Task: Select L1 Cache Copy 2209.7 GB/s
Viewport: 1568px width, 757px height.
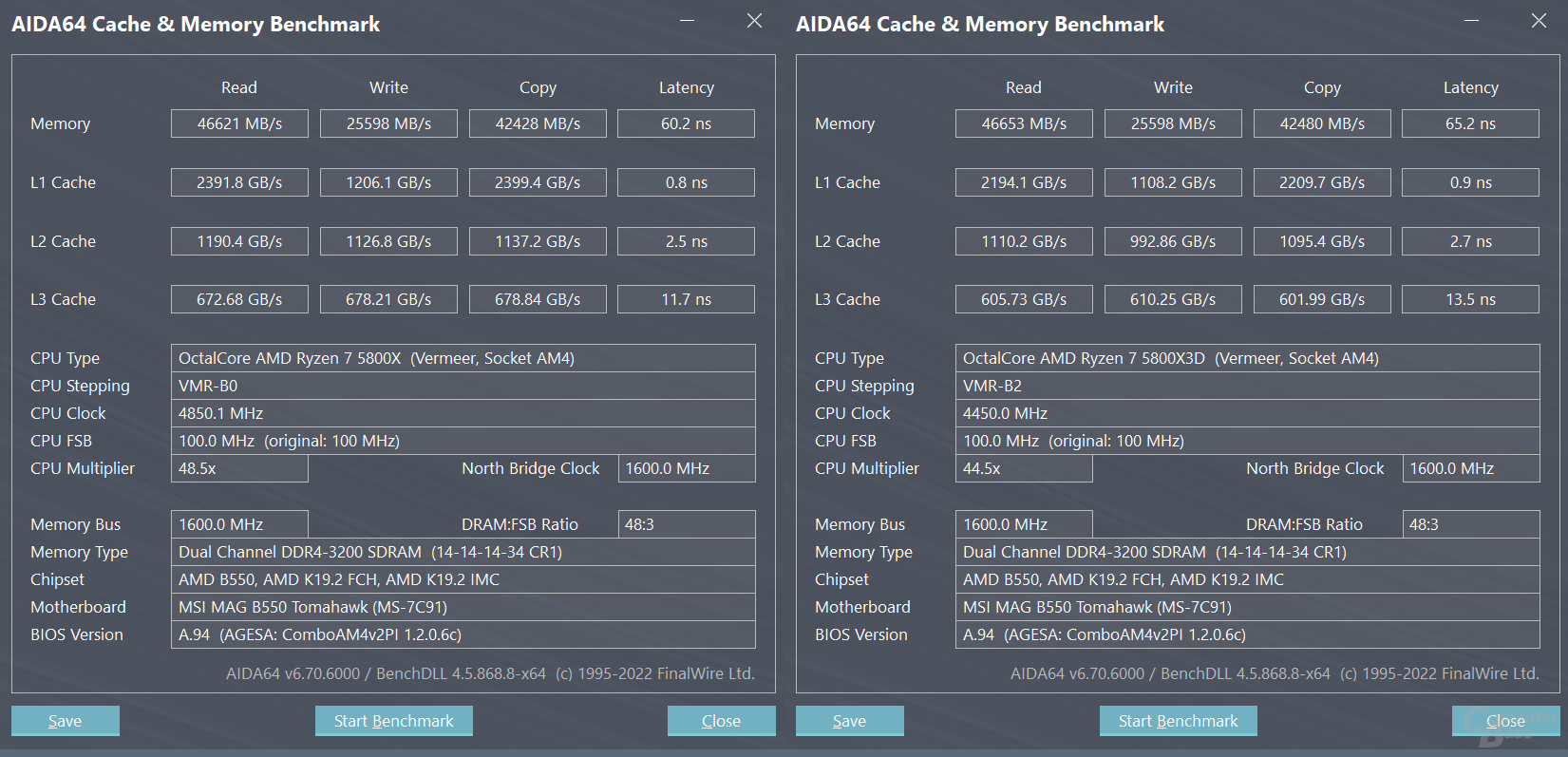Action: pyautogui.click(x=1322, y=182)
